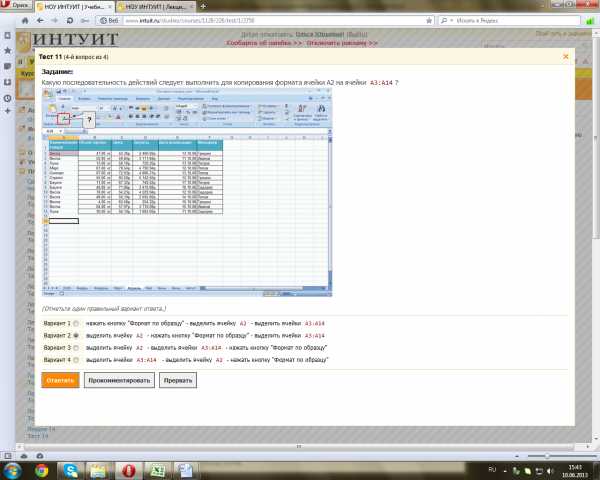
Task: Open the new tab plus button
Action: [x=203, y=6]
